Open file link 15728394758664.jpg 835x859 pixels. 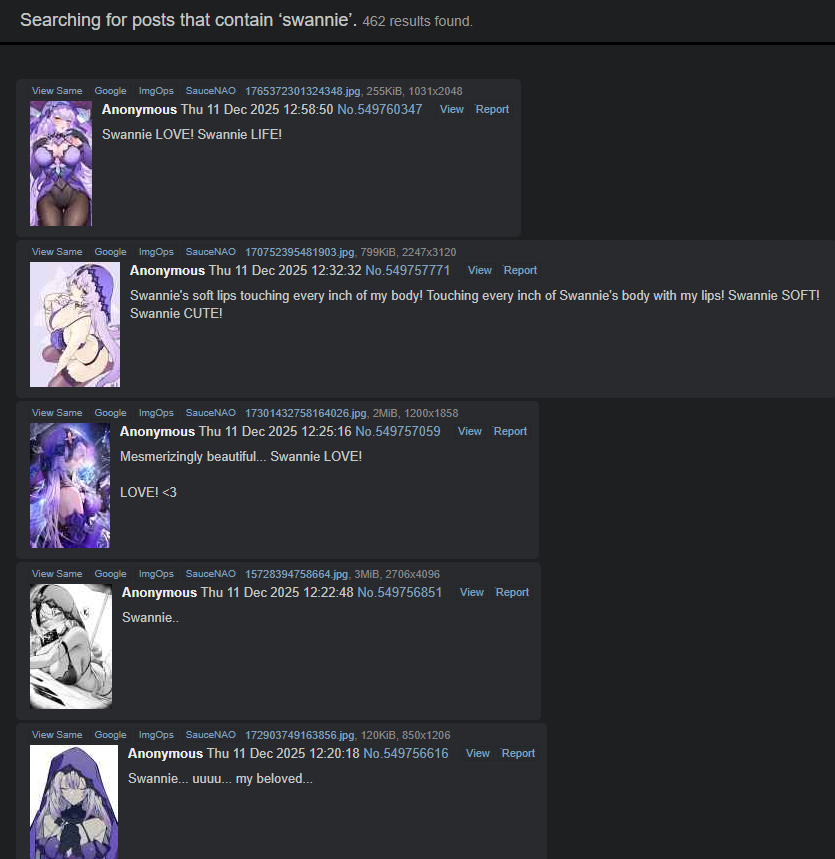296,574
